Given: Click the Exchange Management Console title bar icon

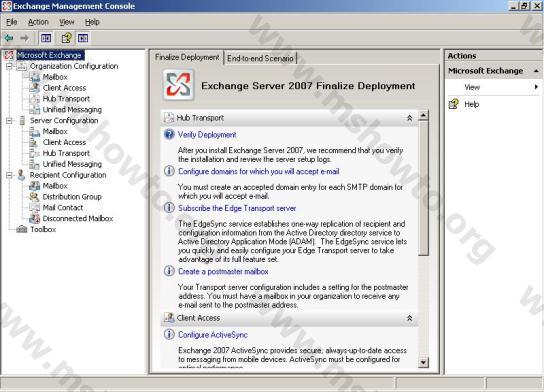Looking at the screenshot, I should click(7, 6).
